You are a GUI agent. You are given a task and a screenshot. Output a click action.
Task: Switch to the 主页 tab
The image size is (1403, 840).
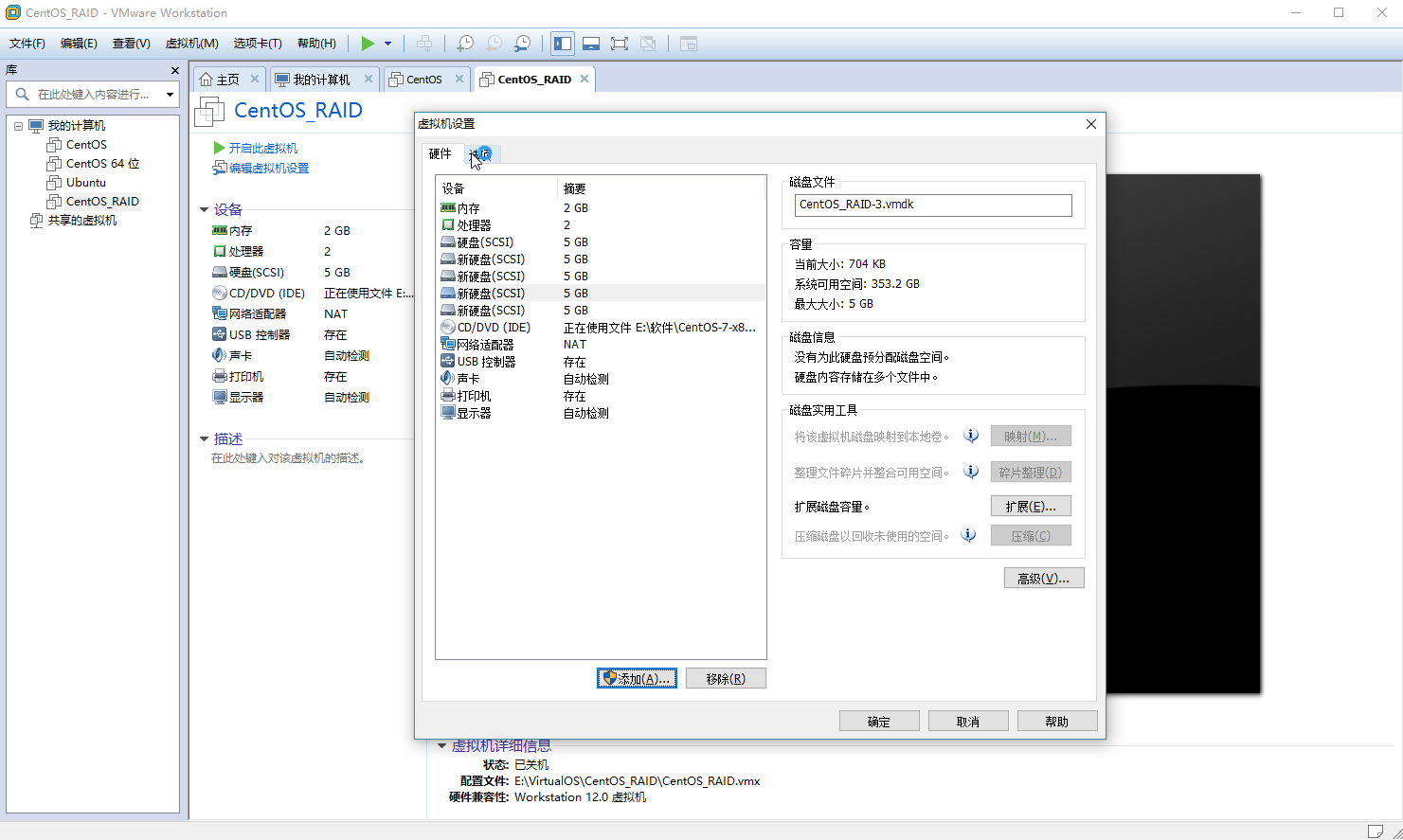point(227,80)
